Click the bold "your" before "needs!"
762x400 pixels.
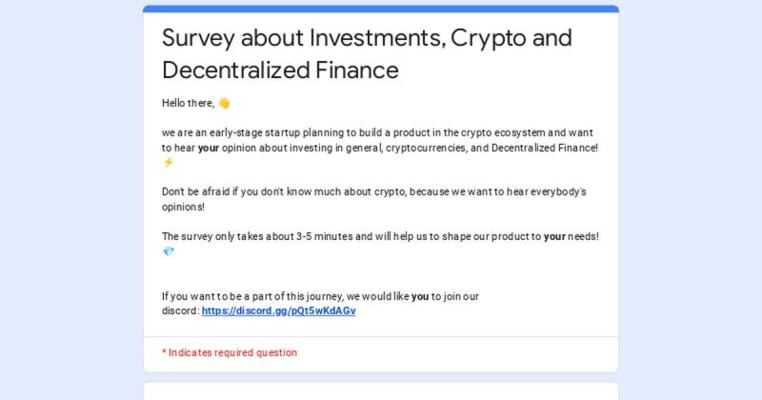click(x=554, y=237)
